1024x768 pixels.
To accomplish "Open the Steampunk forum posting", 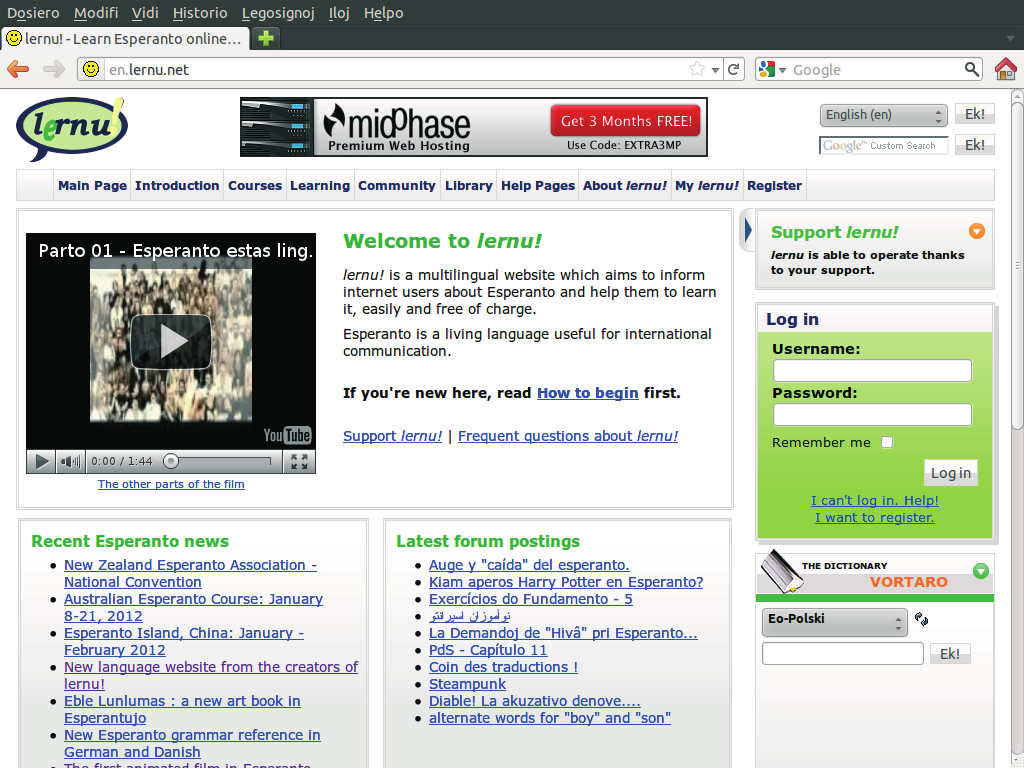I will pos(467,684).
